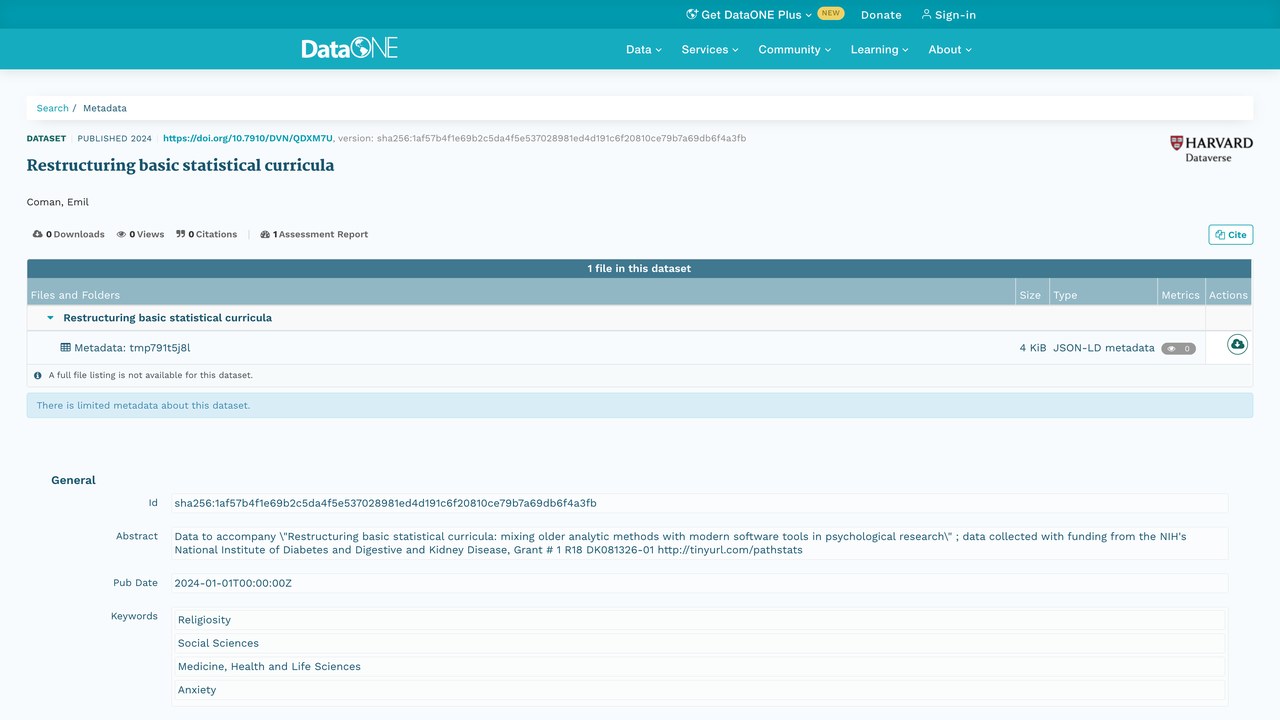Screen dimensions: 1280x720
Task: Expand the Learning menu
Action: [880, 49]
